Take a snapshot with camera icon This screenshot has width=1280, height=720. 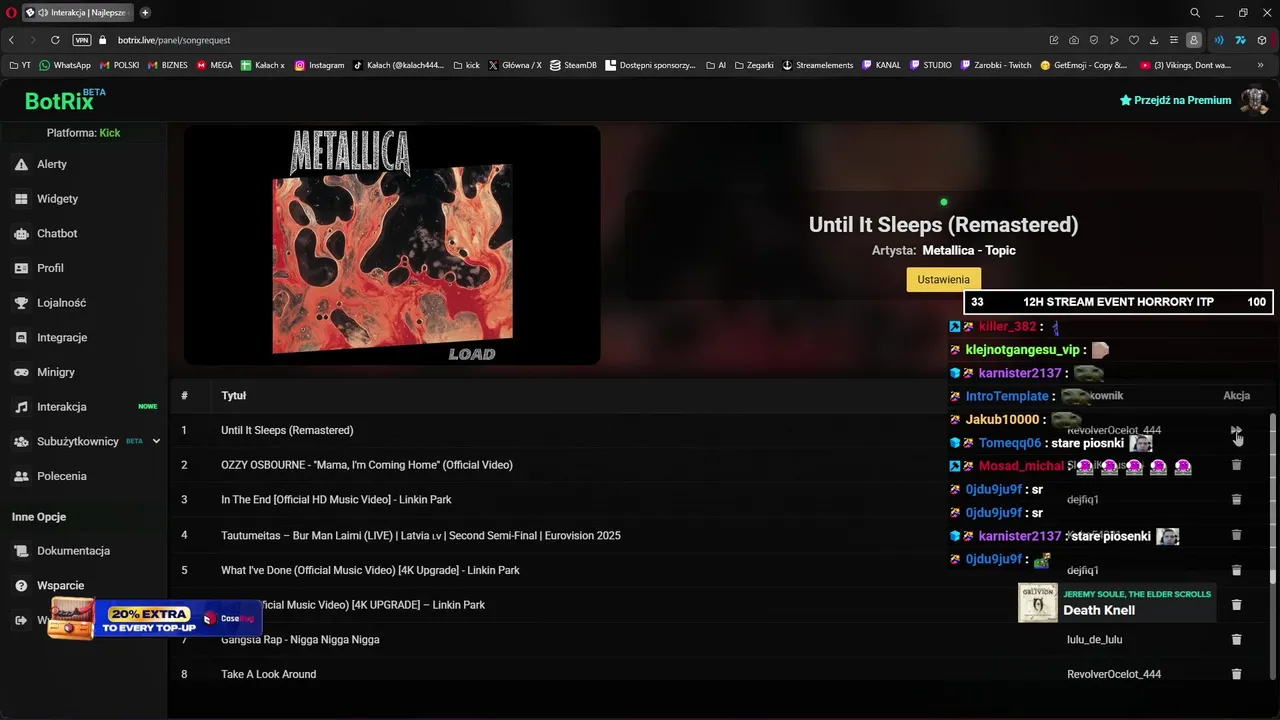(1074, 40)
